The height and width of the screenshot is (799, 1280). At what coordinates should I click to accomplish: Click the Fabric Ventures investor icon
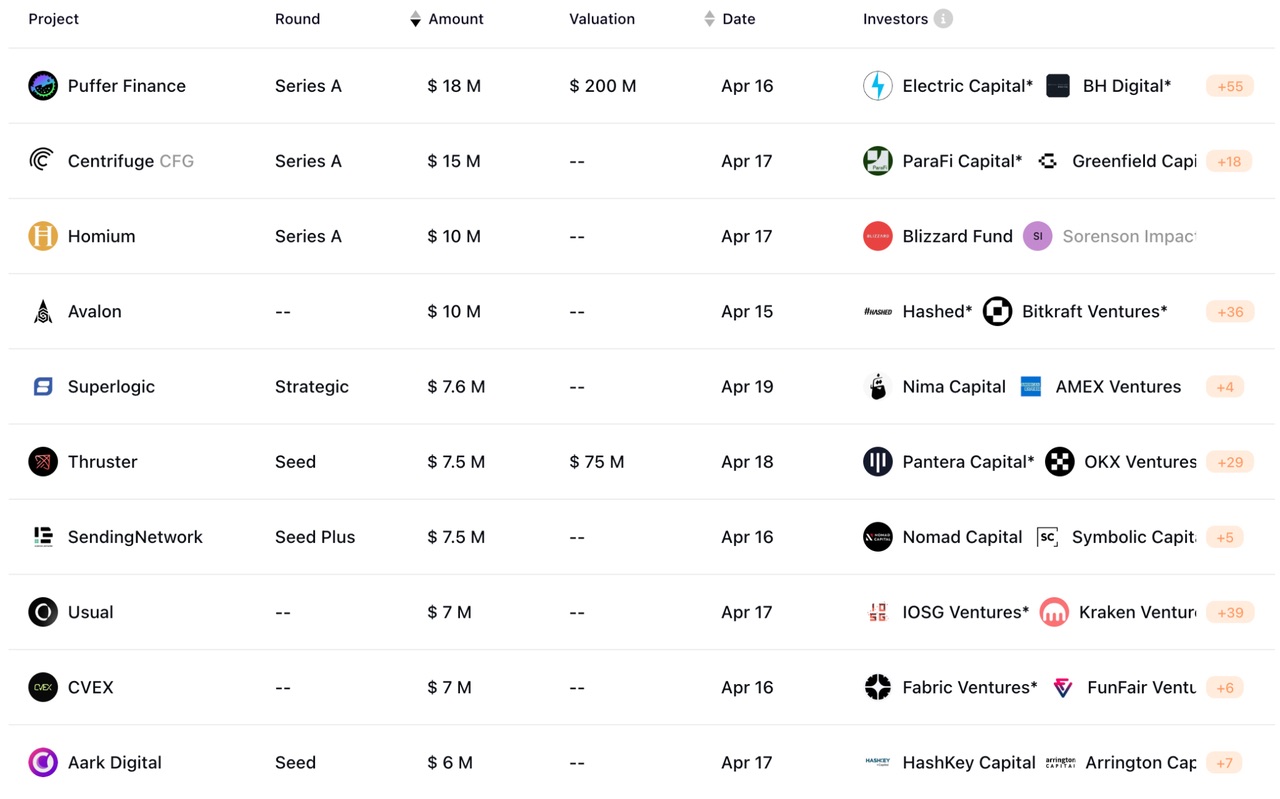[877, 687]
